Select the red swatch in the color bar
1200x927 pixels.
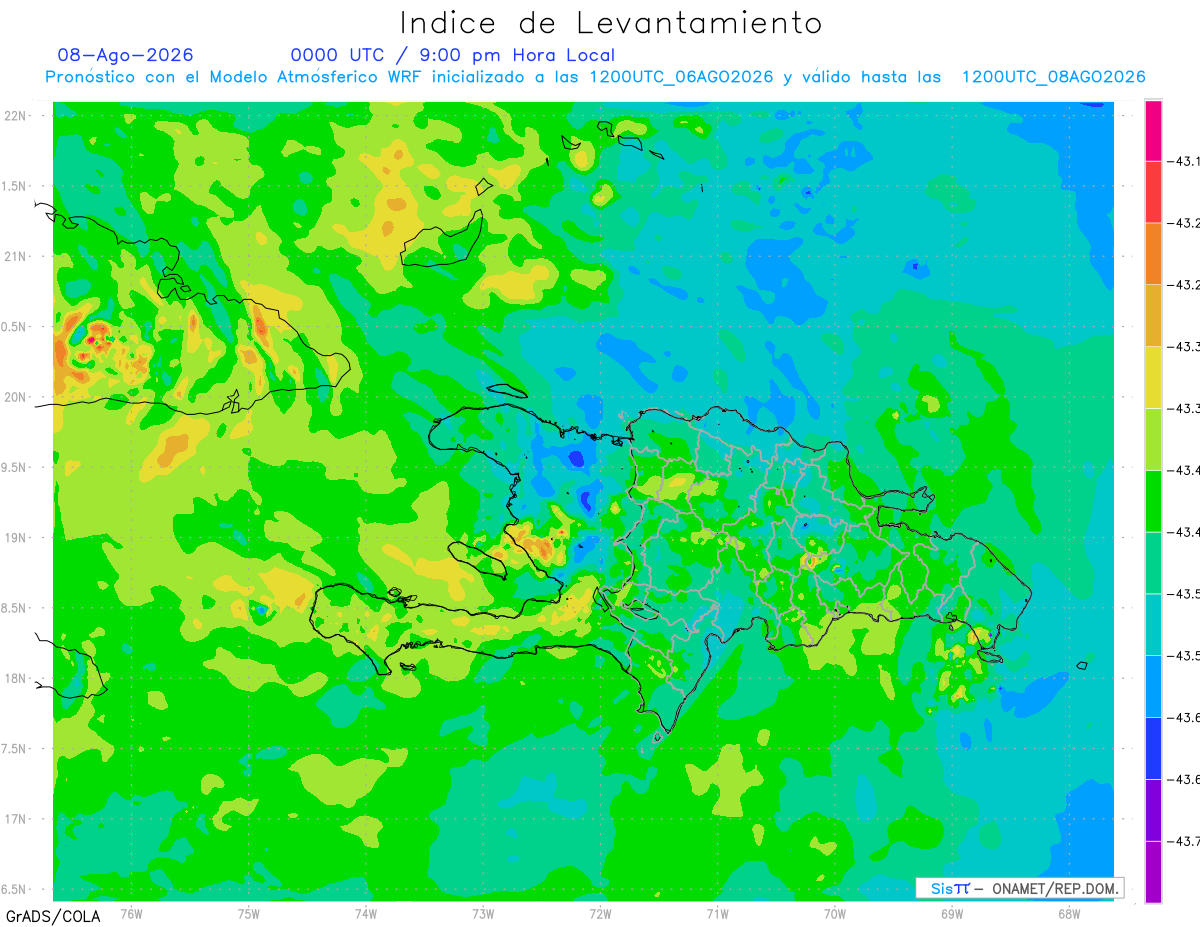pyautogui.click(x=1153, y=192)
